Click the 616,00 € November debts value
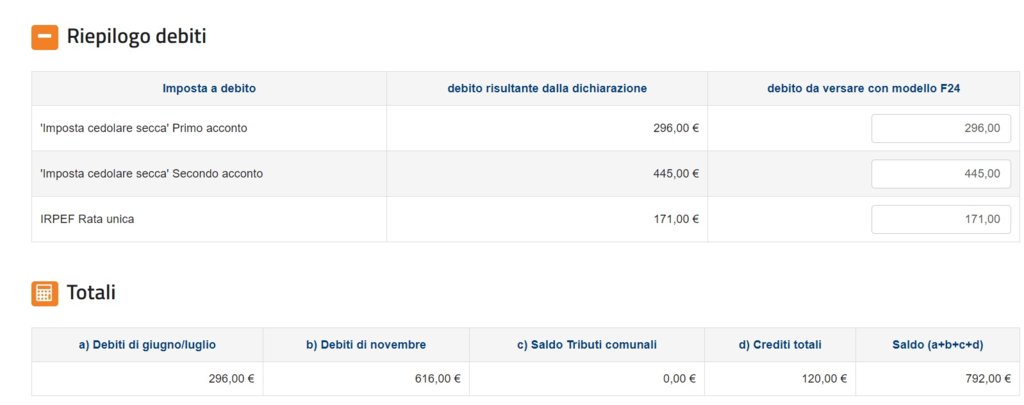 (438, 379)
